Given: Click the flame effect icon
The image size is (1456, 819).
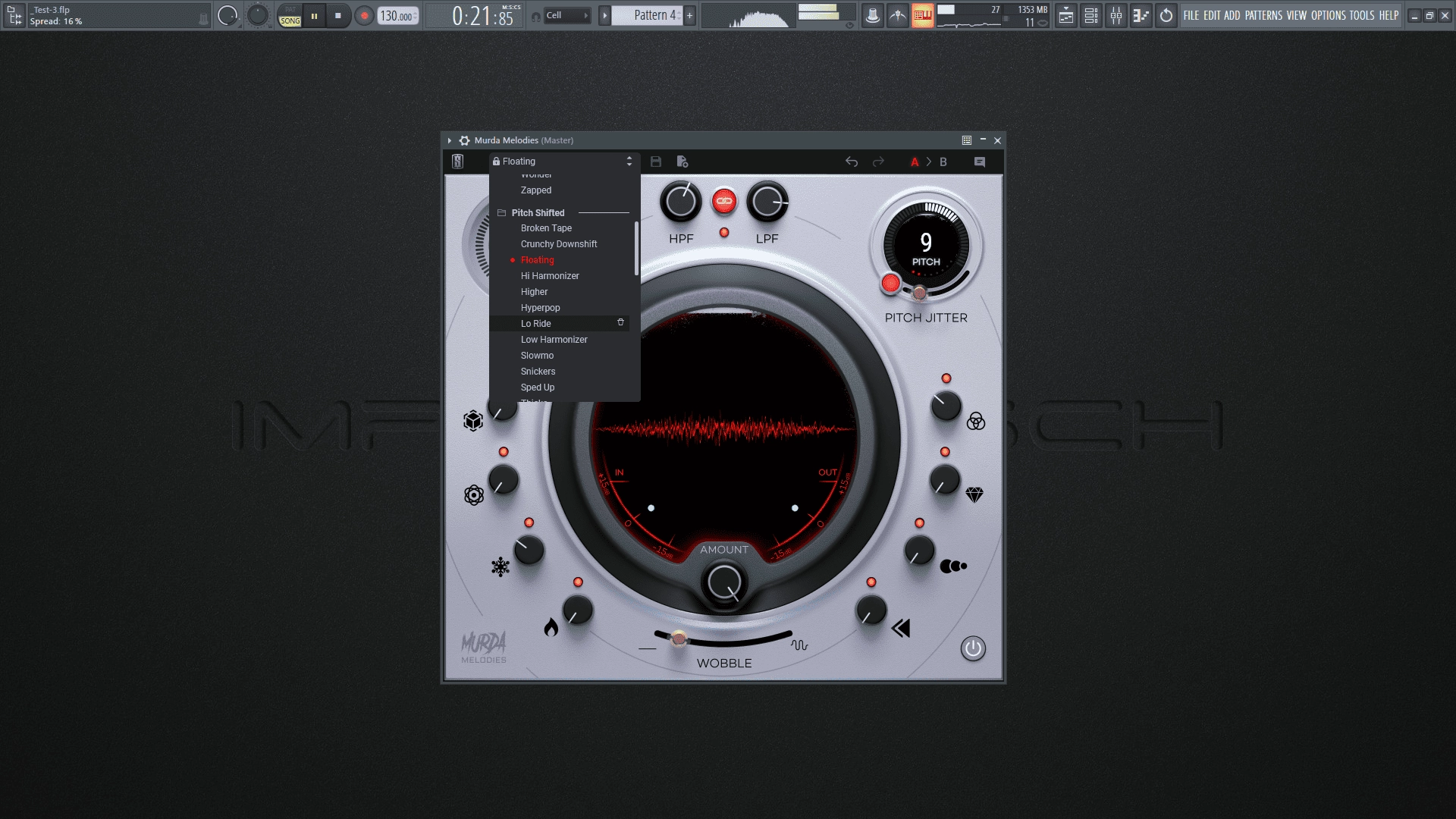Looking at the screenshot, I should click(x=551, y=627).
